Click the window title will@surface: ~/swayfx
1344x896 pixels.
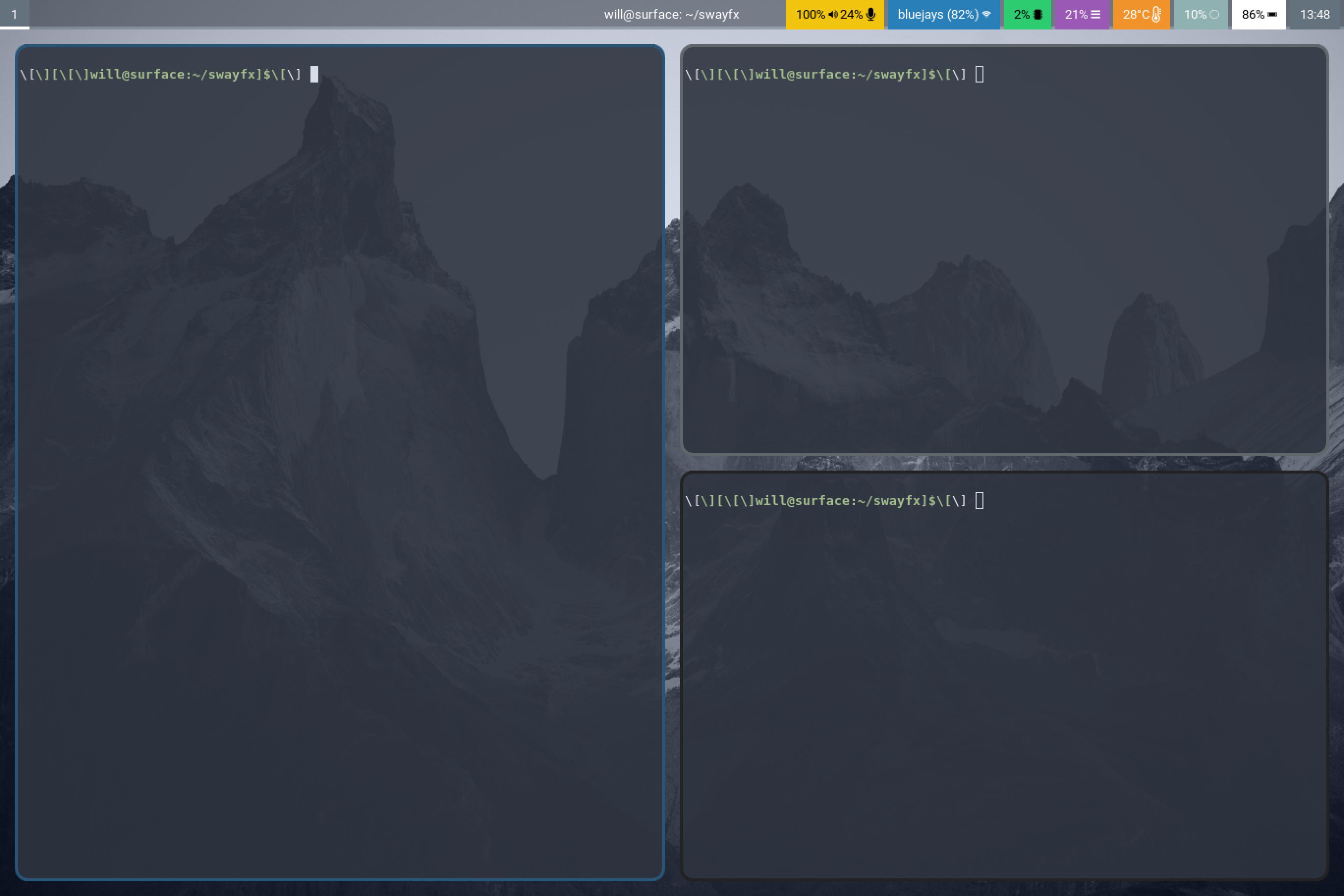[672, 14]
